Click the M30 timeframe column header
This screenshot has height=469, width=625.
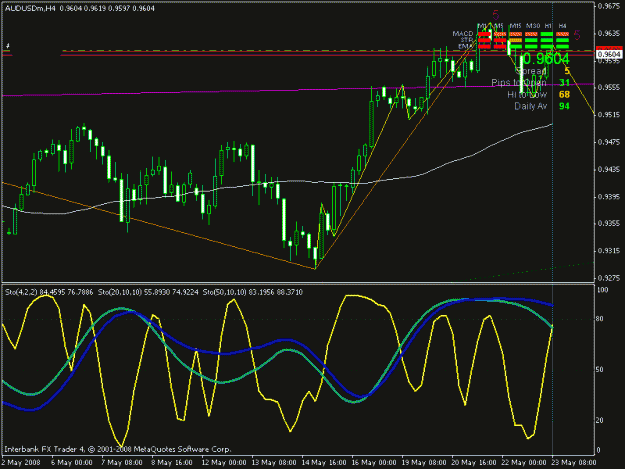[x=533, y=26]
